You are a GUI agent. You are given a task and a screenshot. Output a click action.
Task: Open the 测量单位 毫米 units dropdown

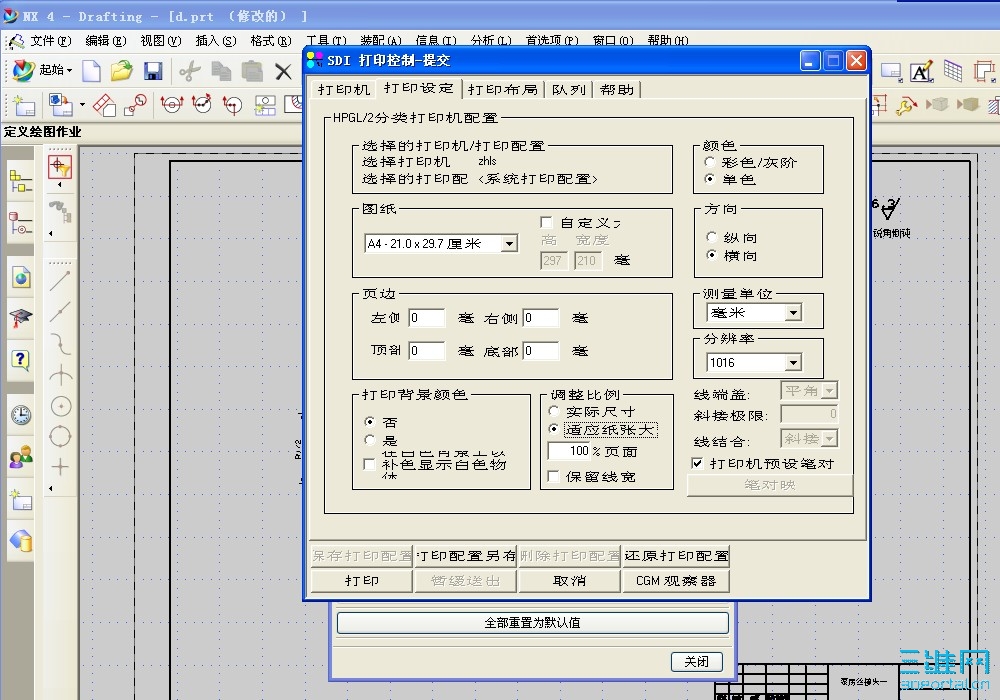793,312
